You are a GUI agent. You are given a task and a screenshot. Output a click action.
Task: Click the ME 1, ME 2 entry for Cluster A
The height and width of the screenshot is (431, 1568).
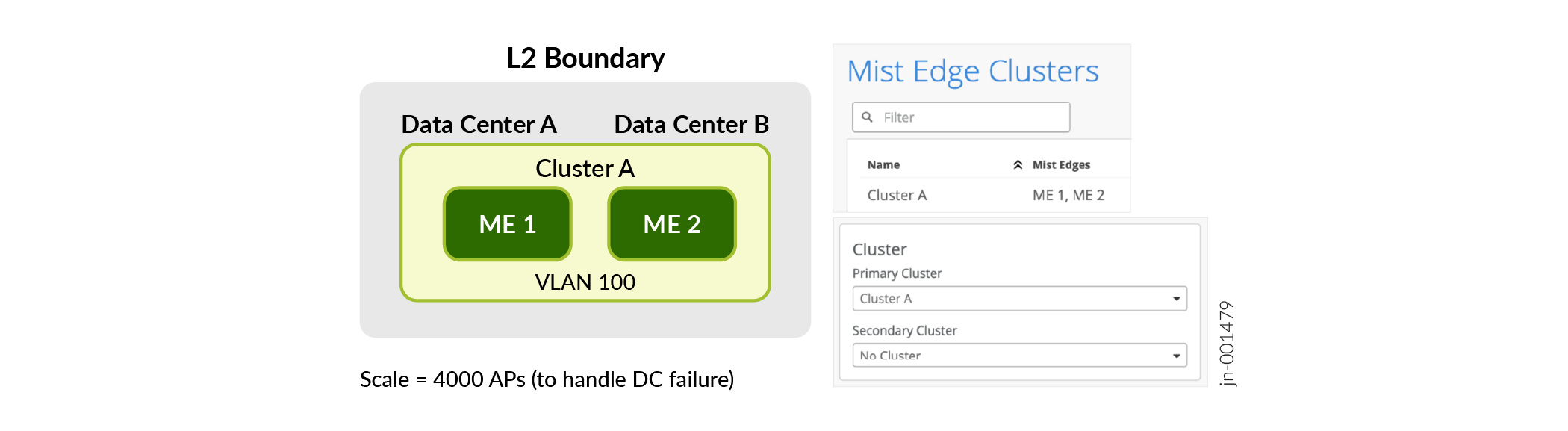point(1069,195)
